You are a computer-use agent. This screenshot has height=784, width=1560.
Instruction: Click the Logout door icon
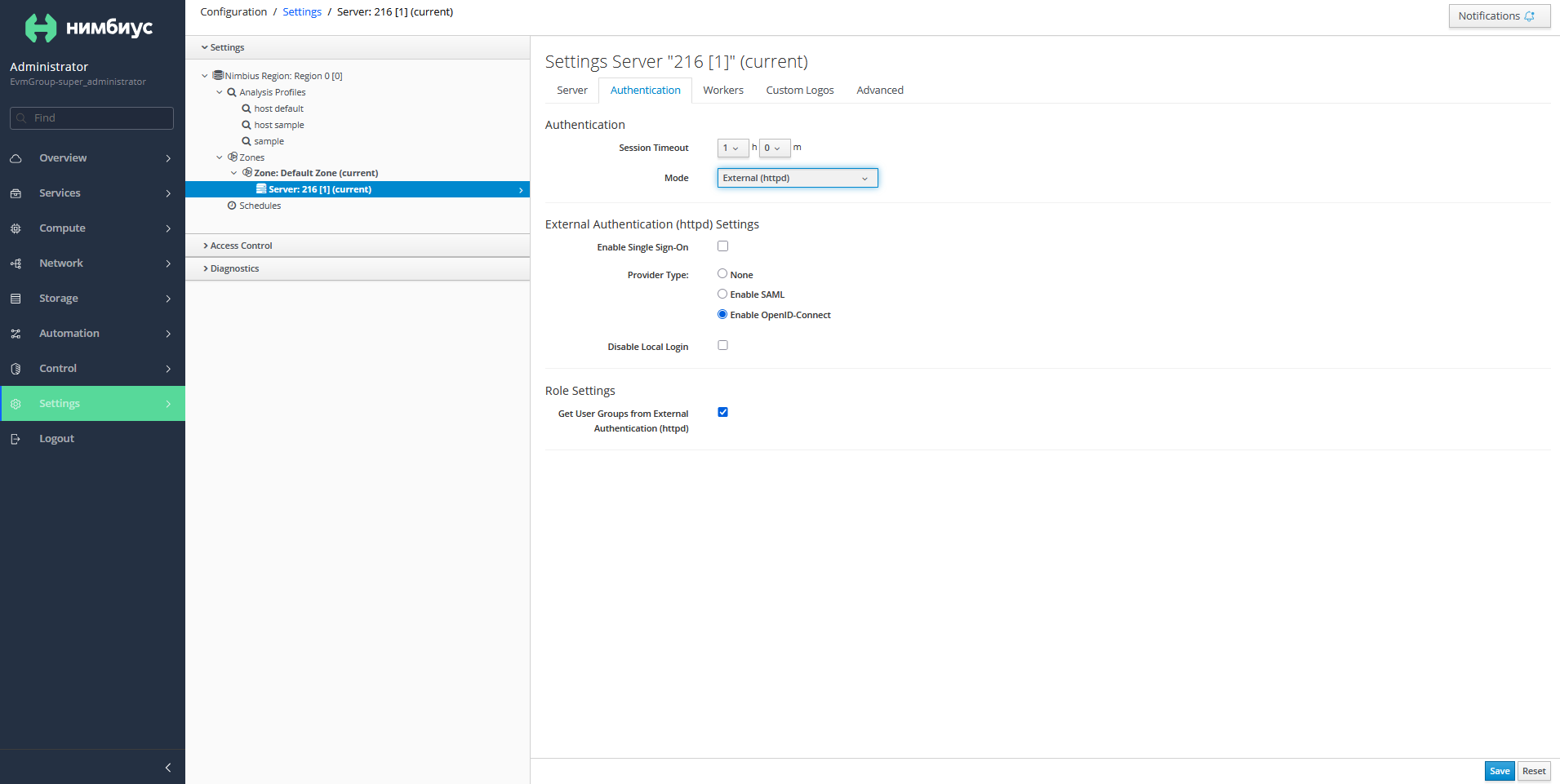(16, 439)
